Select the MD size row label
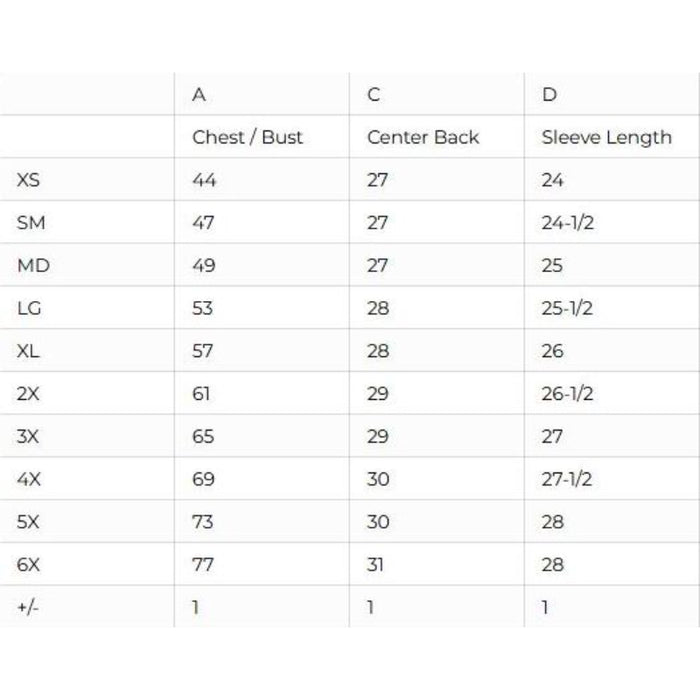Screen dimensions: 700x700 point(33,266)
